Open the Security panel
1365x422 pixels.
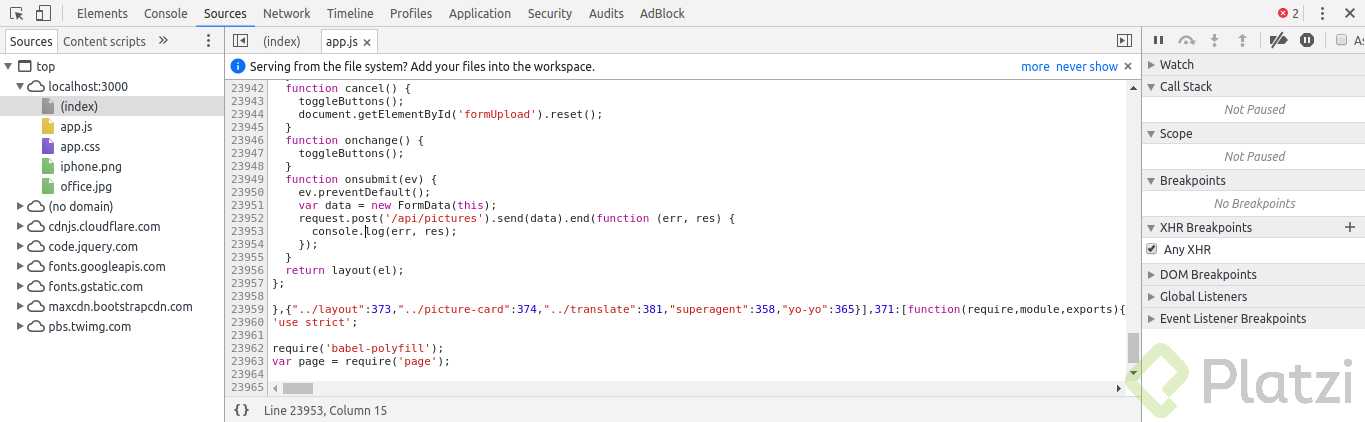[550, 13]
